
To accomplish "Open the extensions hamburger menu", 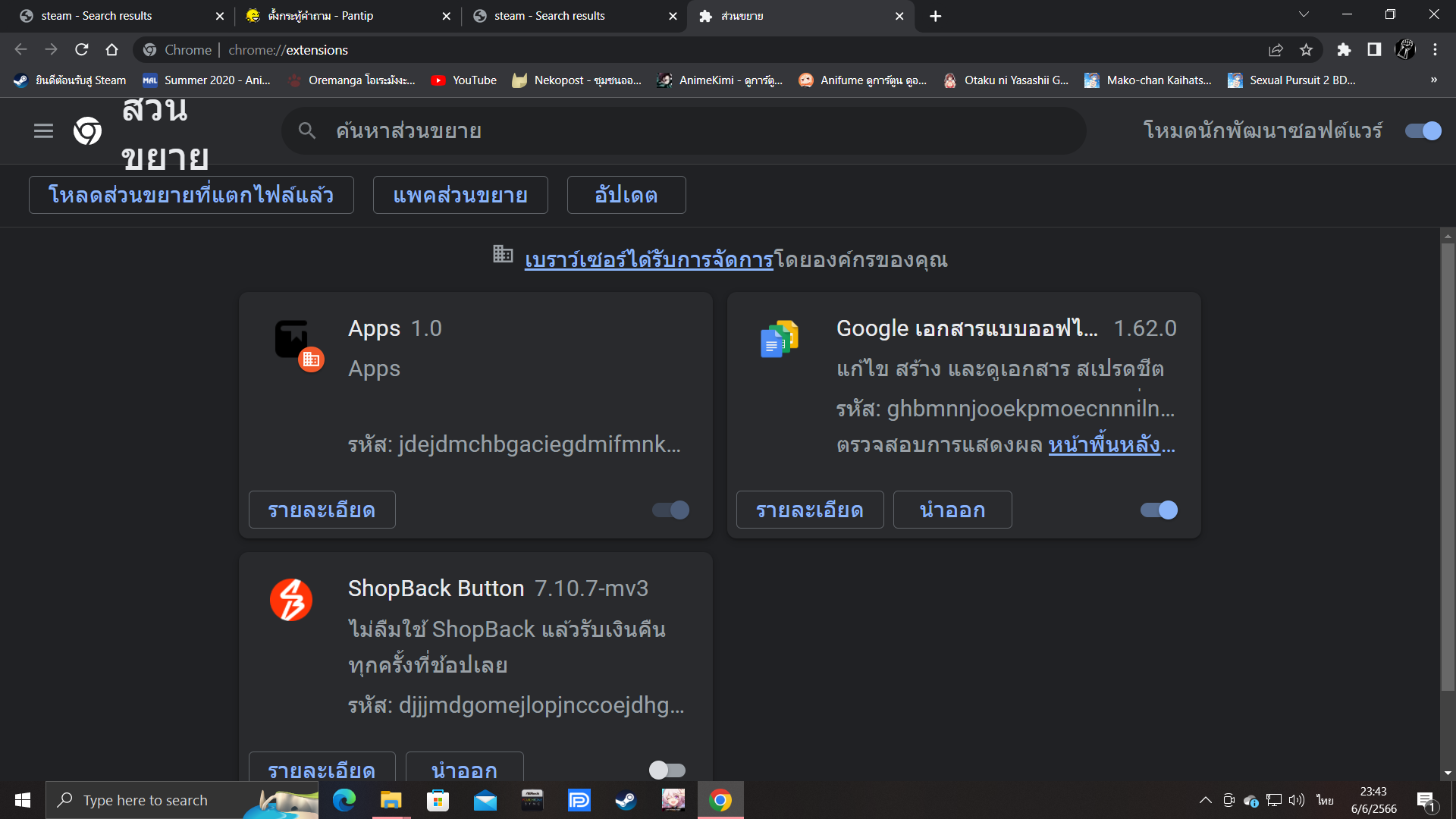I will [x=43, y=131].
